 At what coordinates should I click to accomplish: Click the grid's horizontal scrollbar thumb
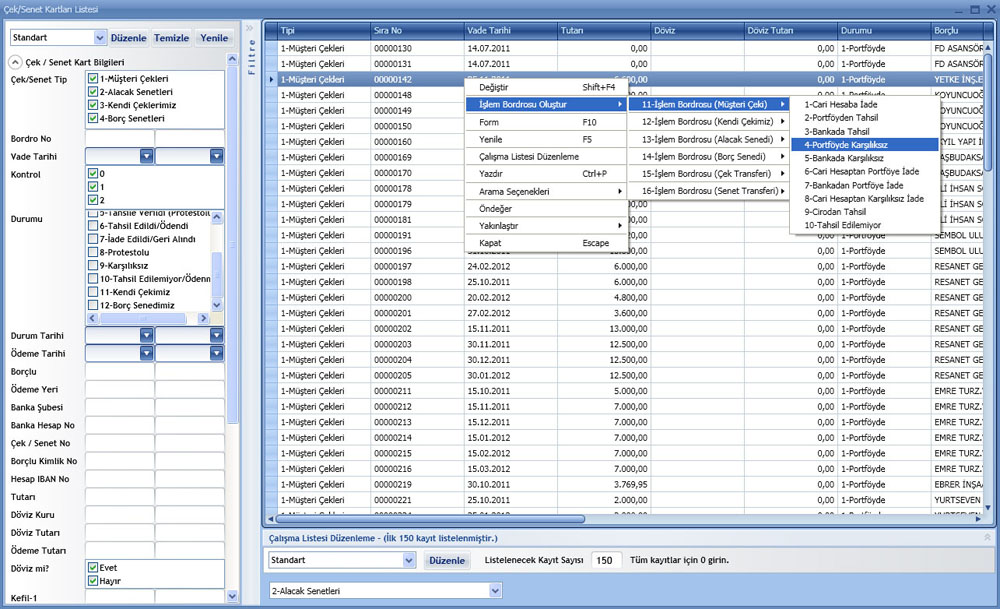[430, 519]
